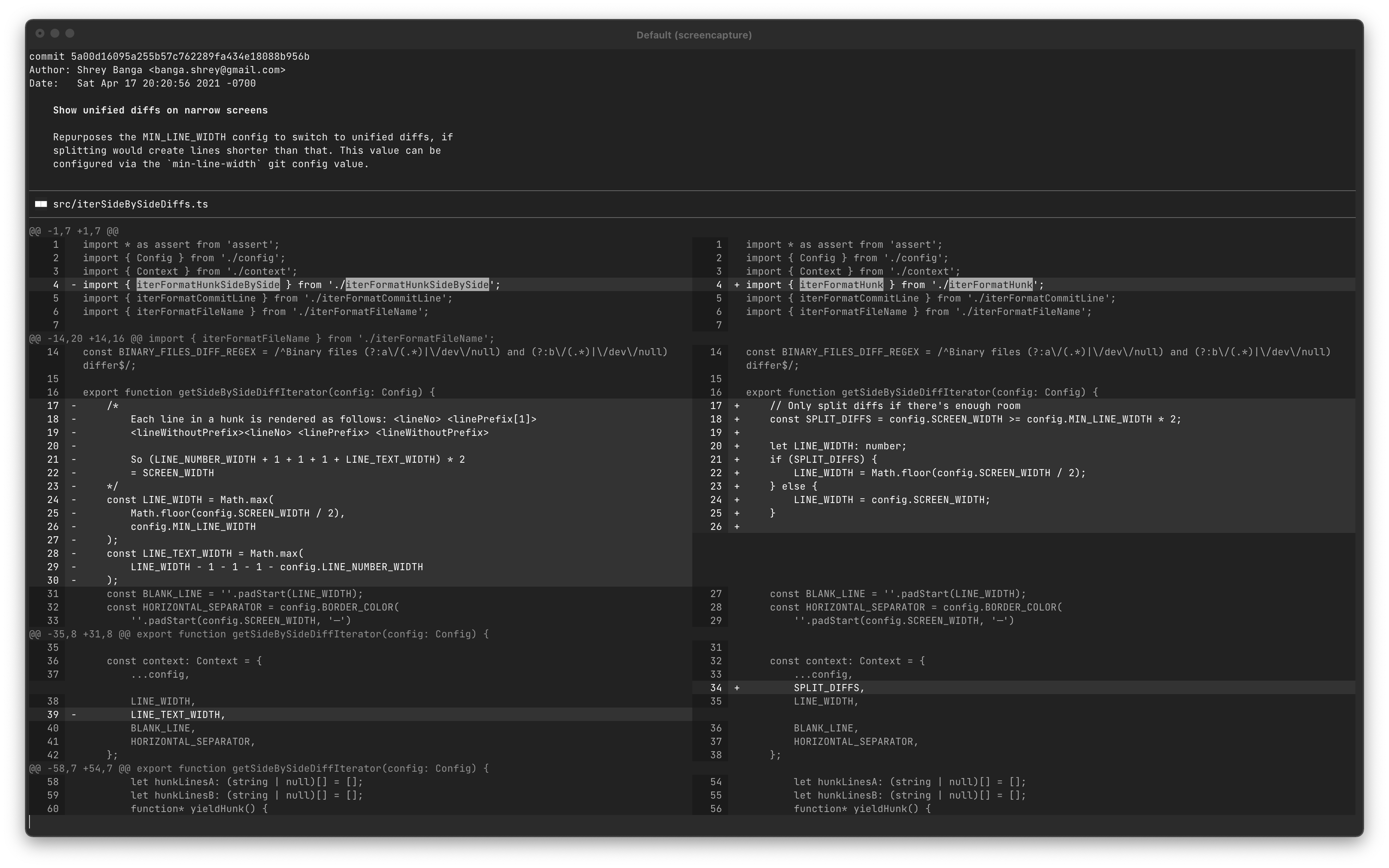Click the highlighted iterFormatHunkSideBySide import name on left

coord(208,285)
